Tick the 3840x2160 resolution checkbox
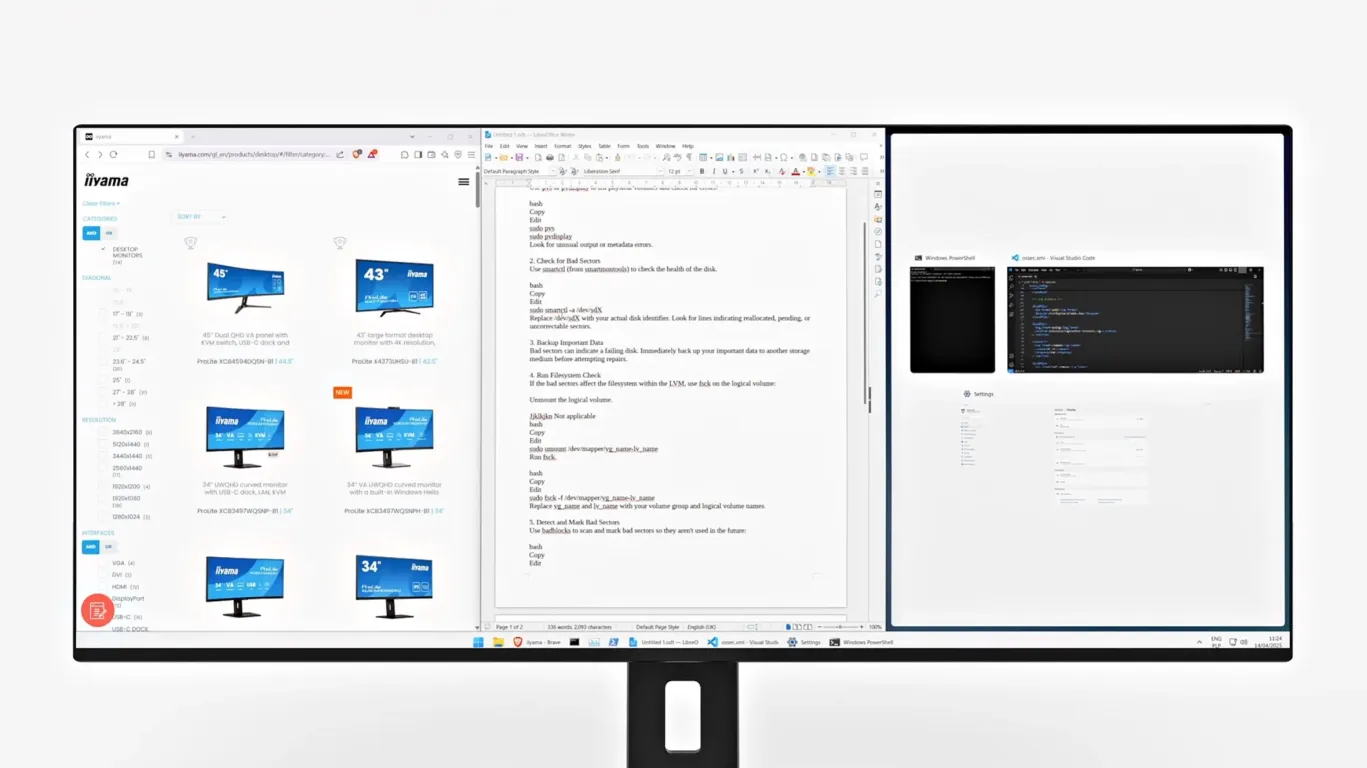The width and height of the screenshot is (1367, 768). 103,432
